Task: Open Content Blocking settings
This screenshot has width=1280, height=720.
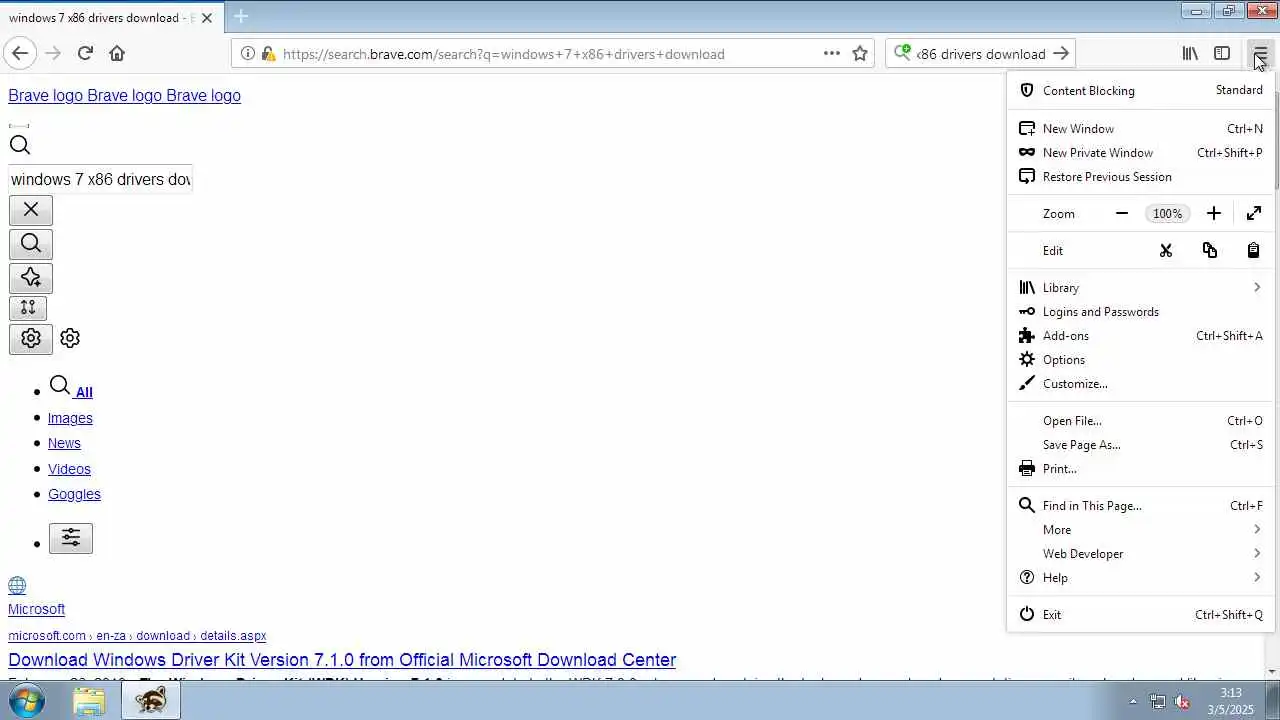Action: point(1140,90)
